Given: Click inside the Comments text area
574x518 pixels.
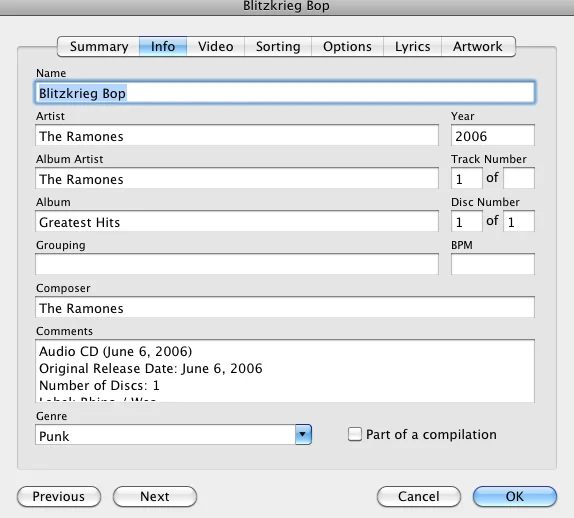Looking at the screenshot, I should [x=285, y=371].
